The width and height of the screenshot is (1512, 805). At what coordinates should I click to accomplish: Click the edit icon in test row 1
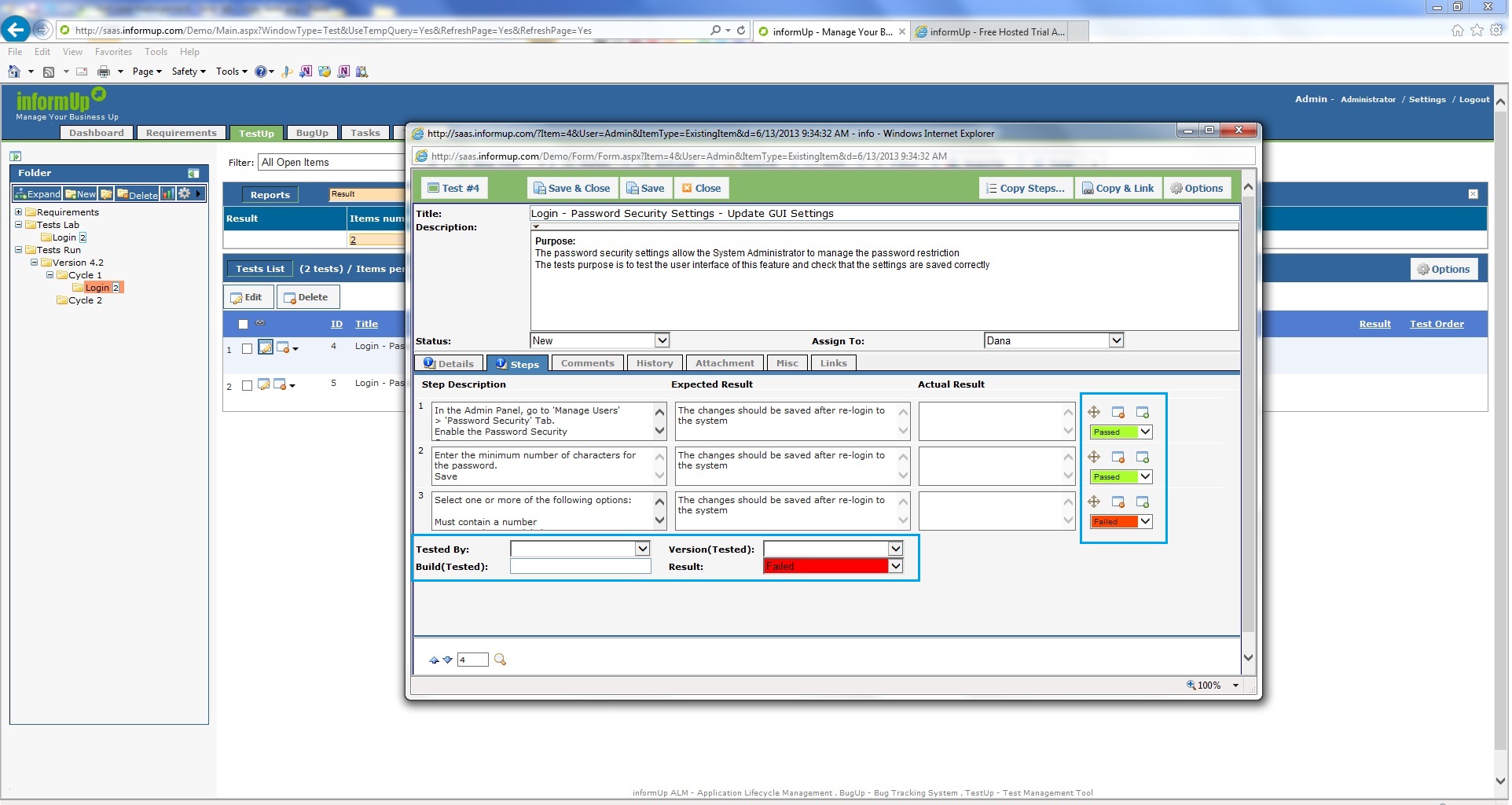(x=266, y=347)
